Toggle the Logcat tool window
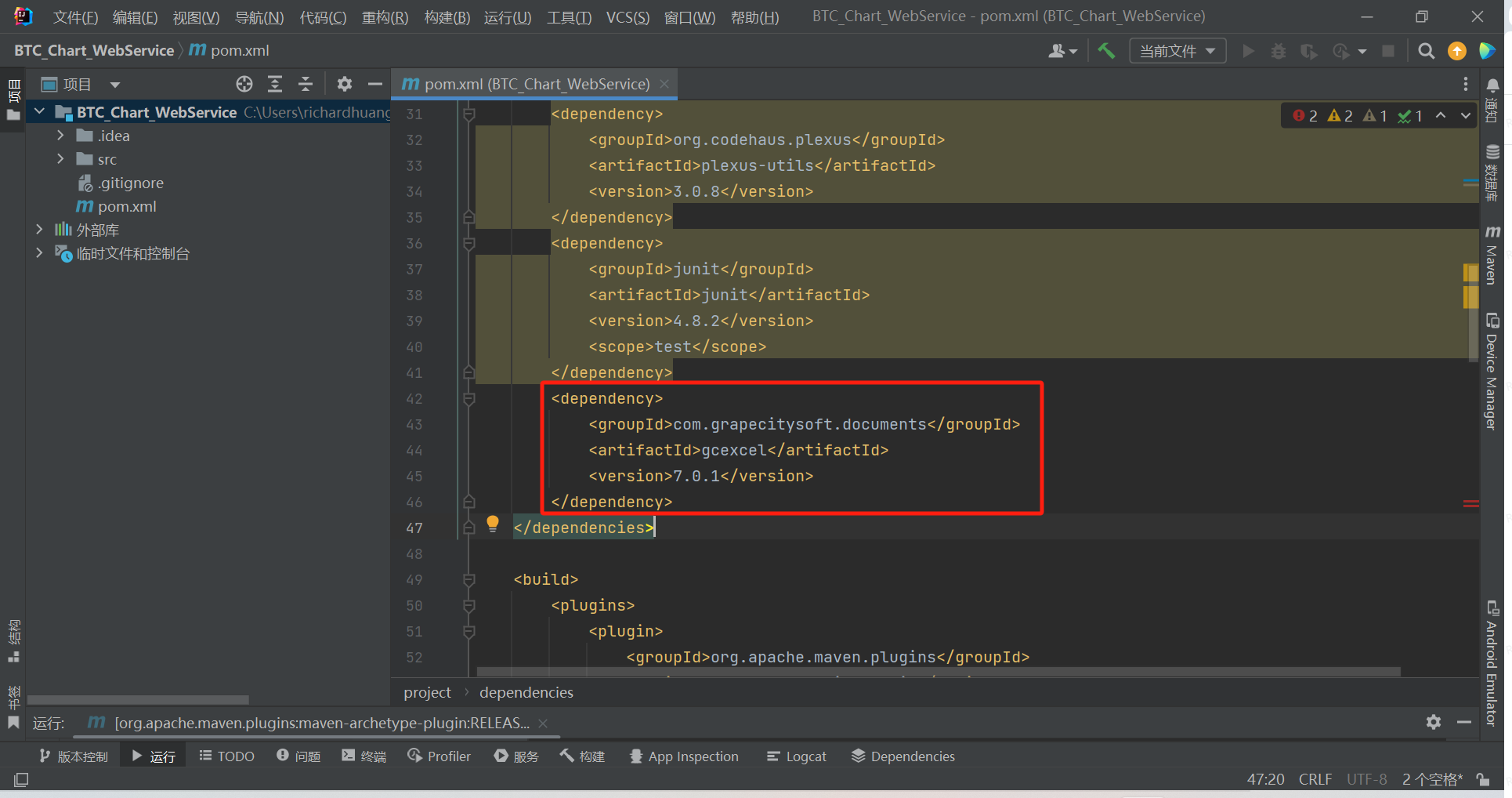1512x798 pixels. (797, 756)
